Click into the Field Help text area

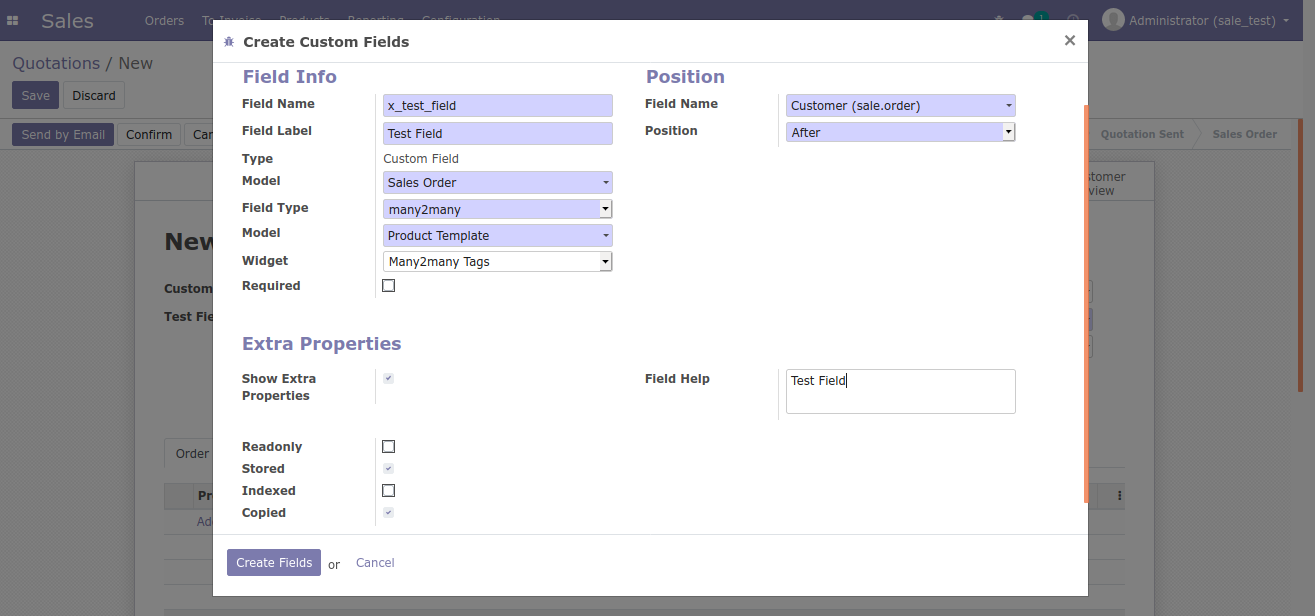[x=900, y=391]
